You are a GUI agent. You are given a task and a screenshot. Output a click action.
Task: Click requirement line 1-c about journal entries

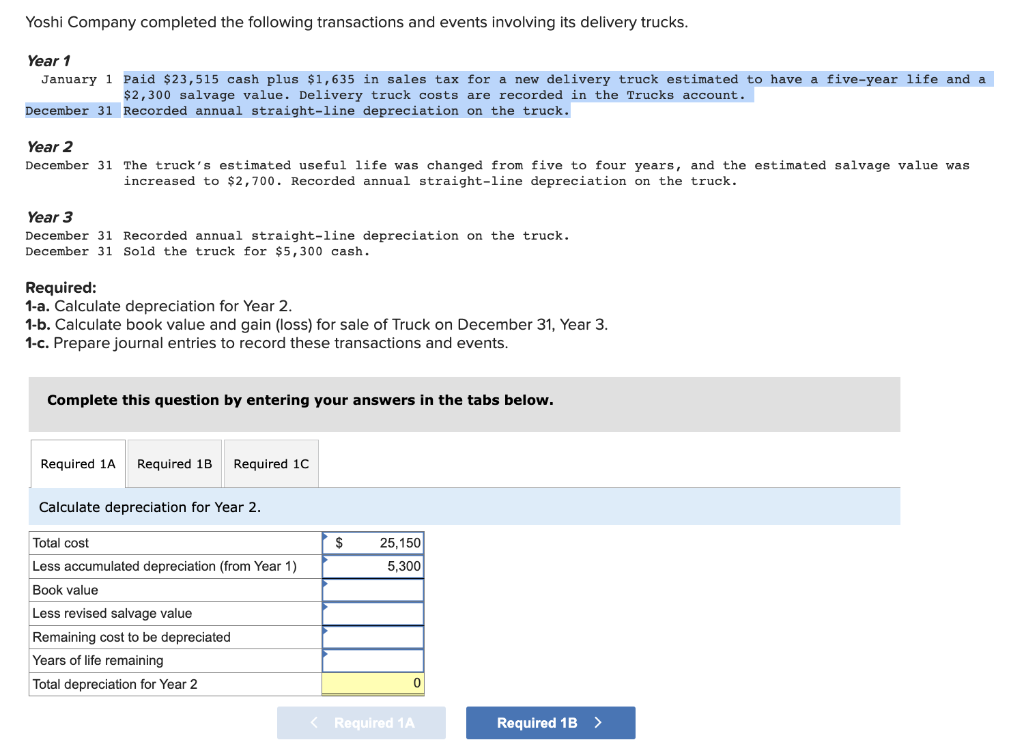click(x=266, y=343)
